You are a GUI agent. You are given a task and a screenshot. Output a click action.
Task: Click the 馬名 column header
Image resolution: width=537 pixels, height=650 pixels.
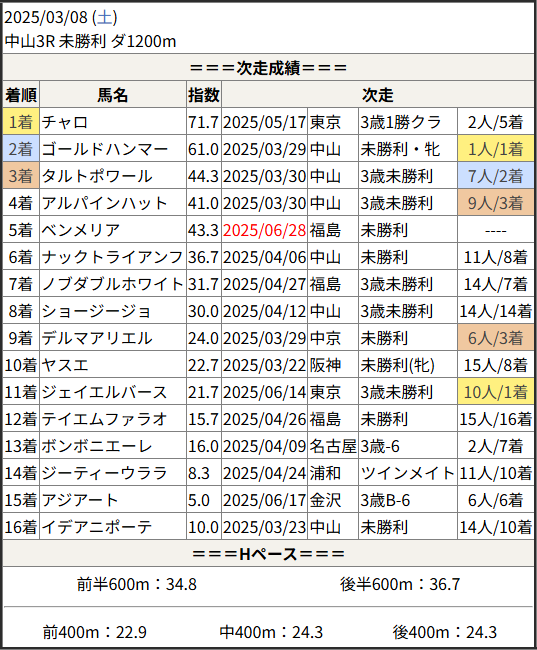pos(113,95)
